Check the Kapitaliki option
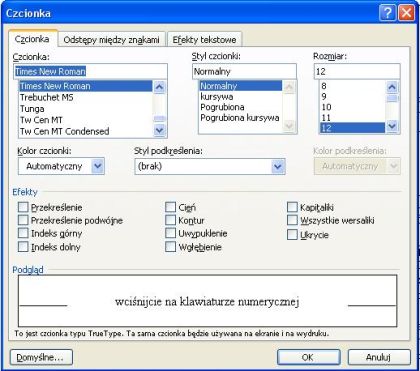420x371 pixels. click(x=292, y=207)
